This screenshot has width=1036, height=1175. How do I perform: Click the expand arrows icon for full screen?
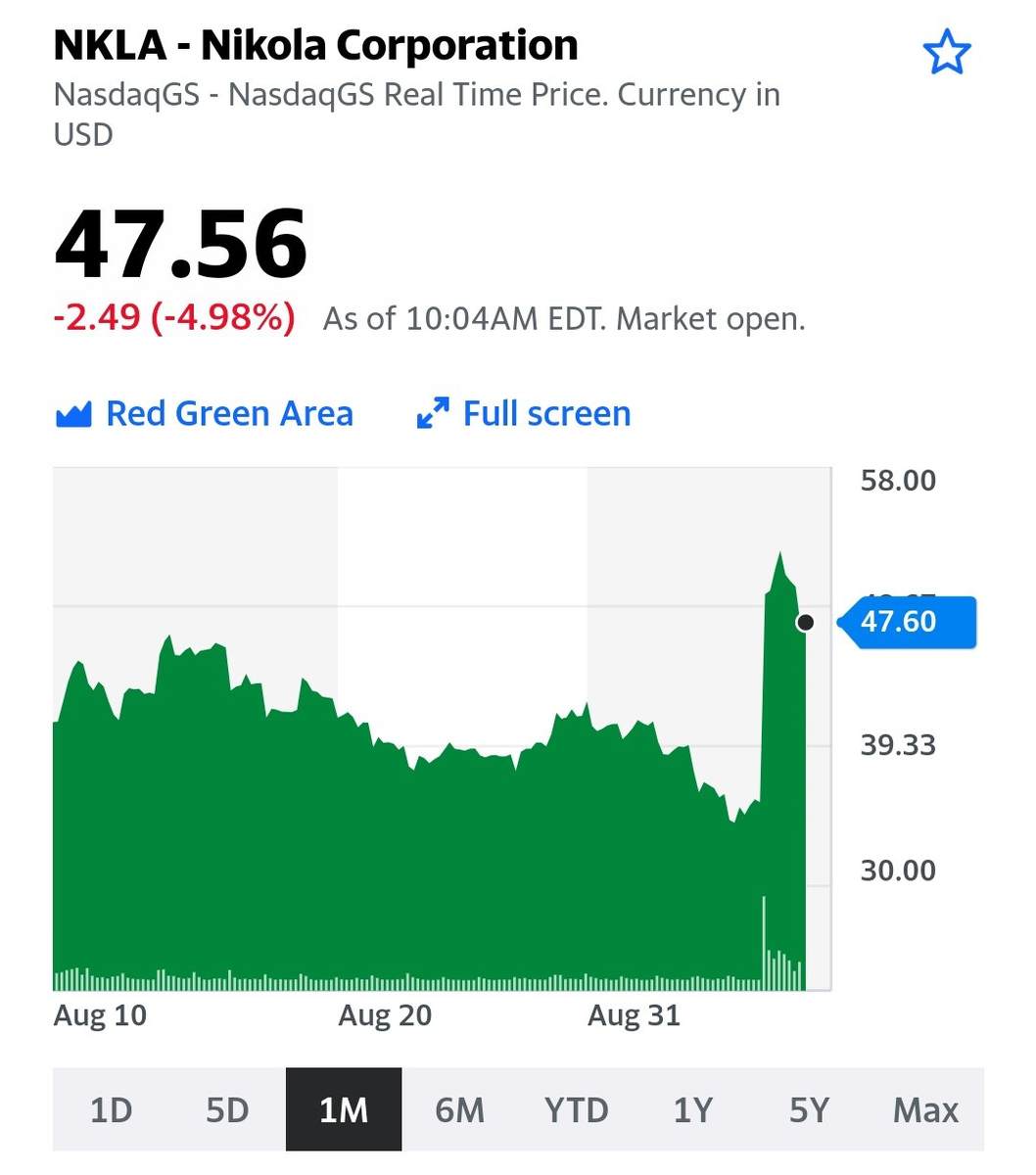[433, 413]
